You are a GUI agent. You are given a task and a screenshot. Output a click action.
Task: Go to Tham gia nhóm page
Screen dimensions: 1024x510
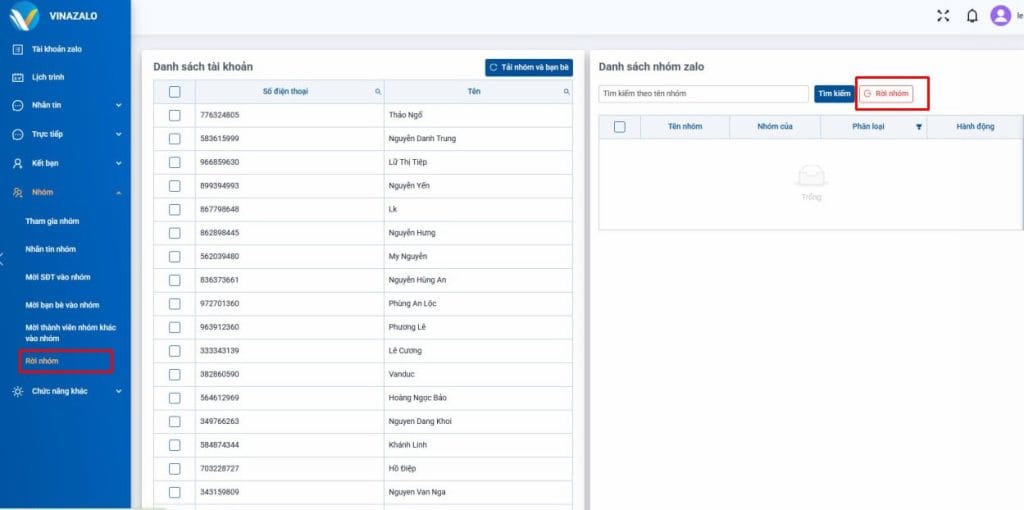pyautogui.click(x=52, y=221)
